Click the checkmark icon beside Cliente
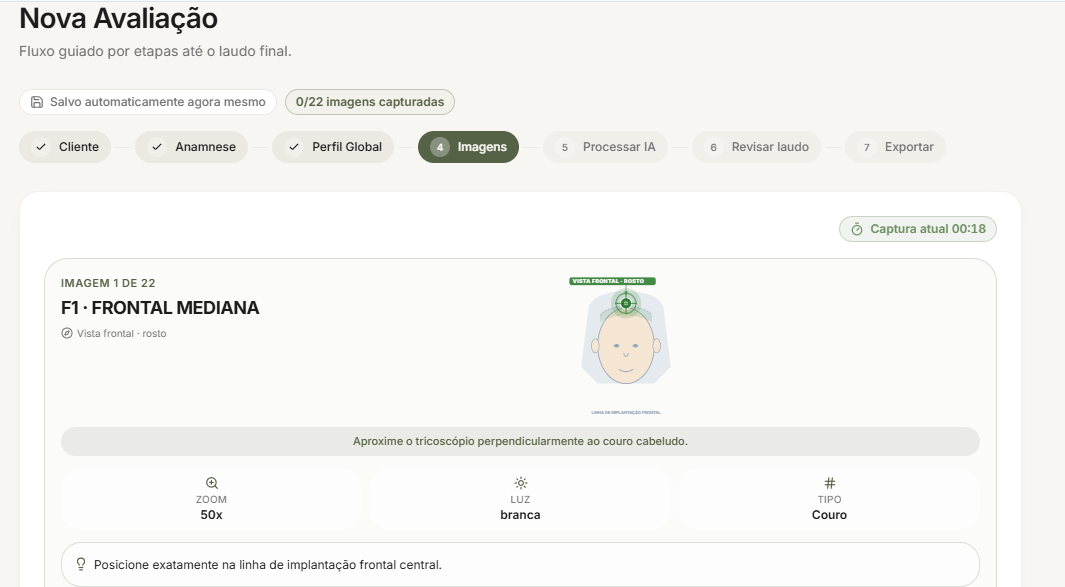Image resolution: width=1065 pixels, height=587 pixels. (x=41, y=147)
